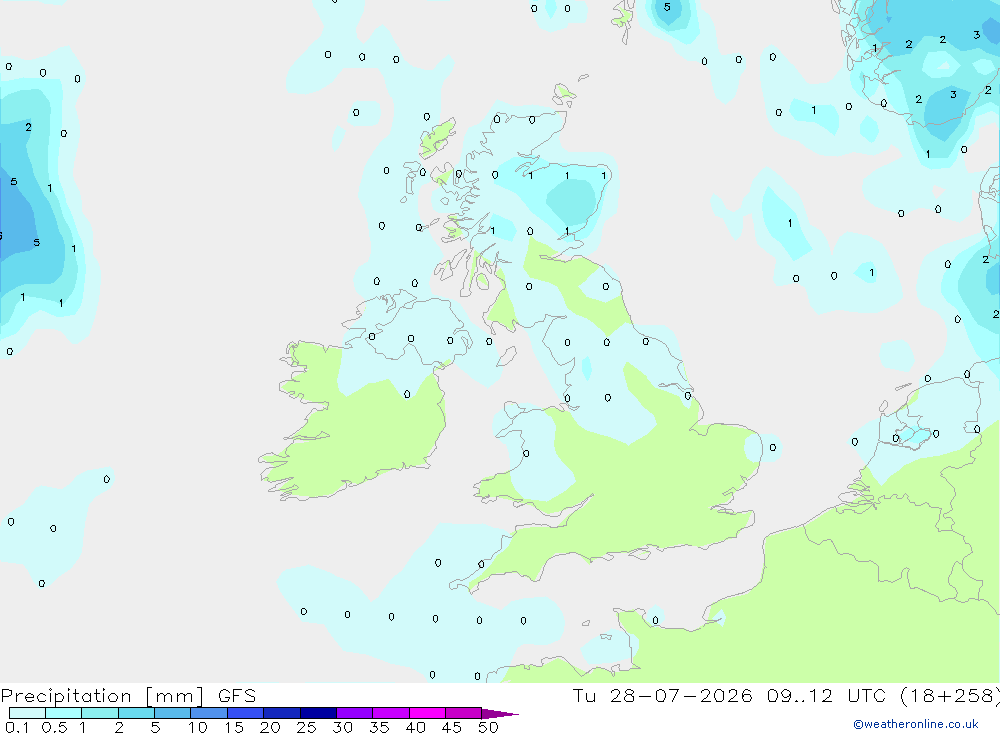Image resolution: width=1000 pixels, height=733 pixels.
Task: Choose the 20–25 mm dark blue swatch
Action: click(282, 713)
